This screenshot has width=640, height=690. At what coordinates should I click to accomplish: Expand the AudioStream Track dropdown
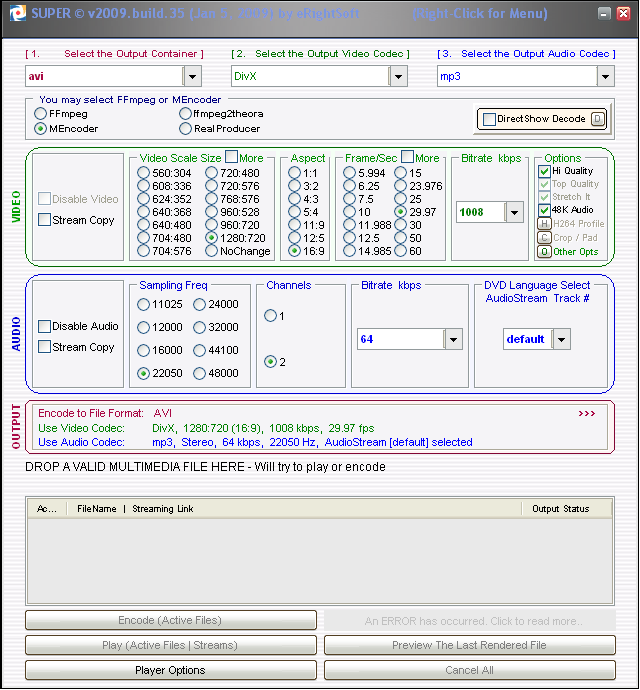561,339
